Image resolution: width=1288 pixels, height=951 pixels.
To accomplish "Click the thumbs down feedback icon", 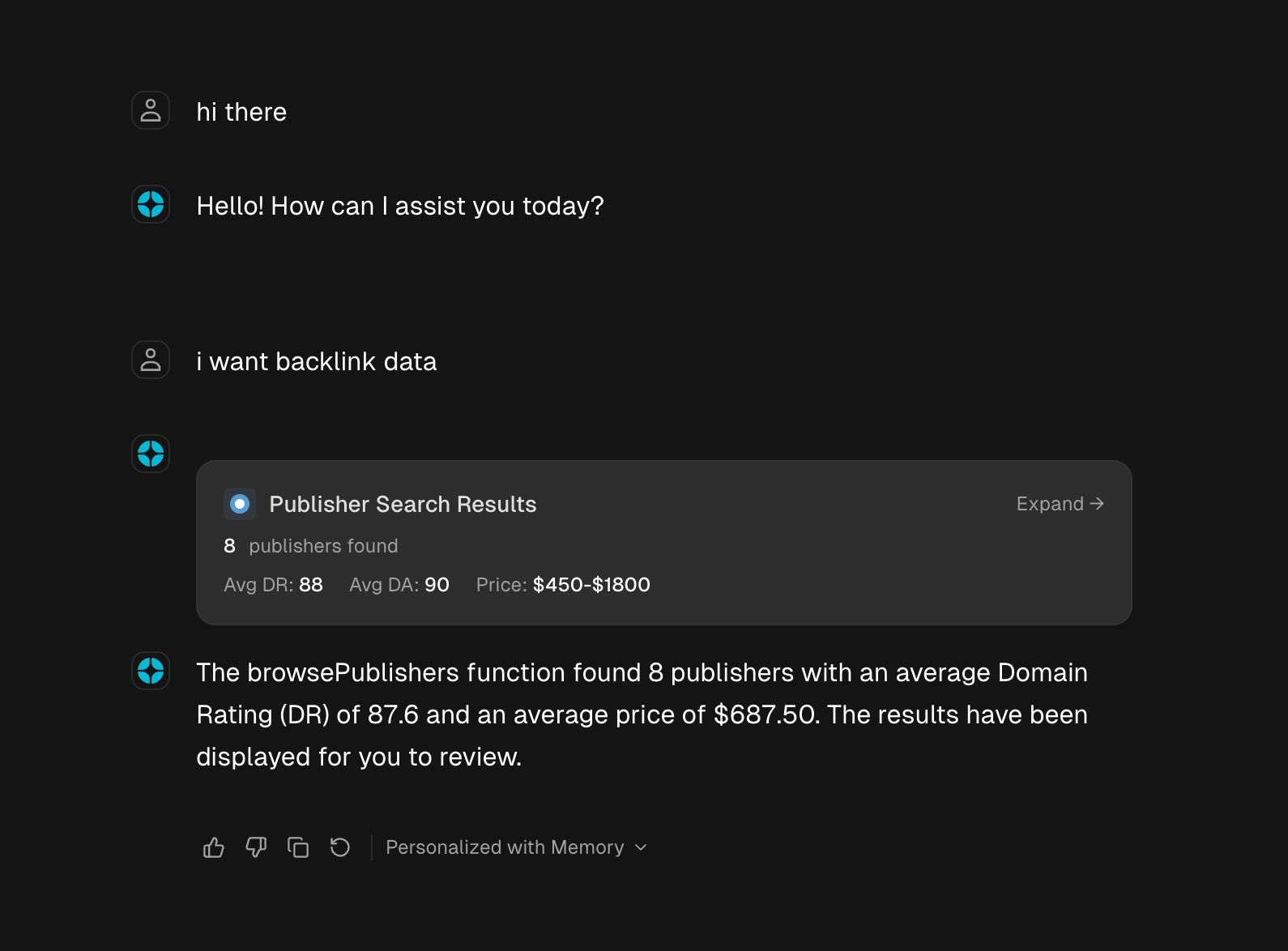I will 256,847.
